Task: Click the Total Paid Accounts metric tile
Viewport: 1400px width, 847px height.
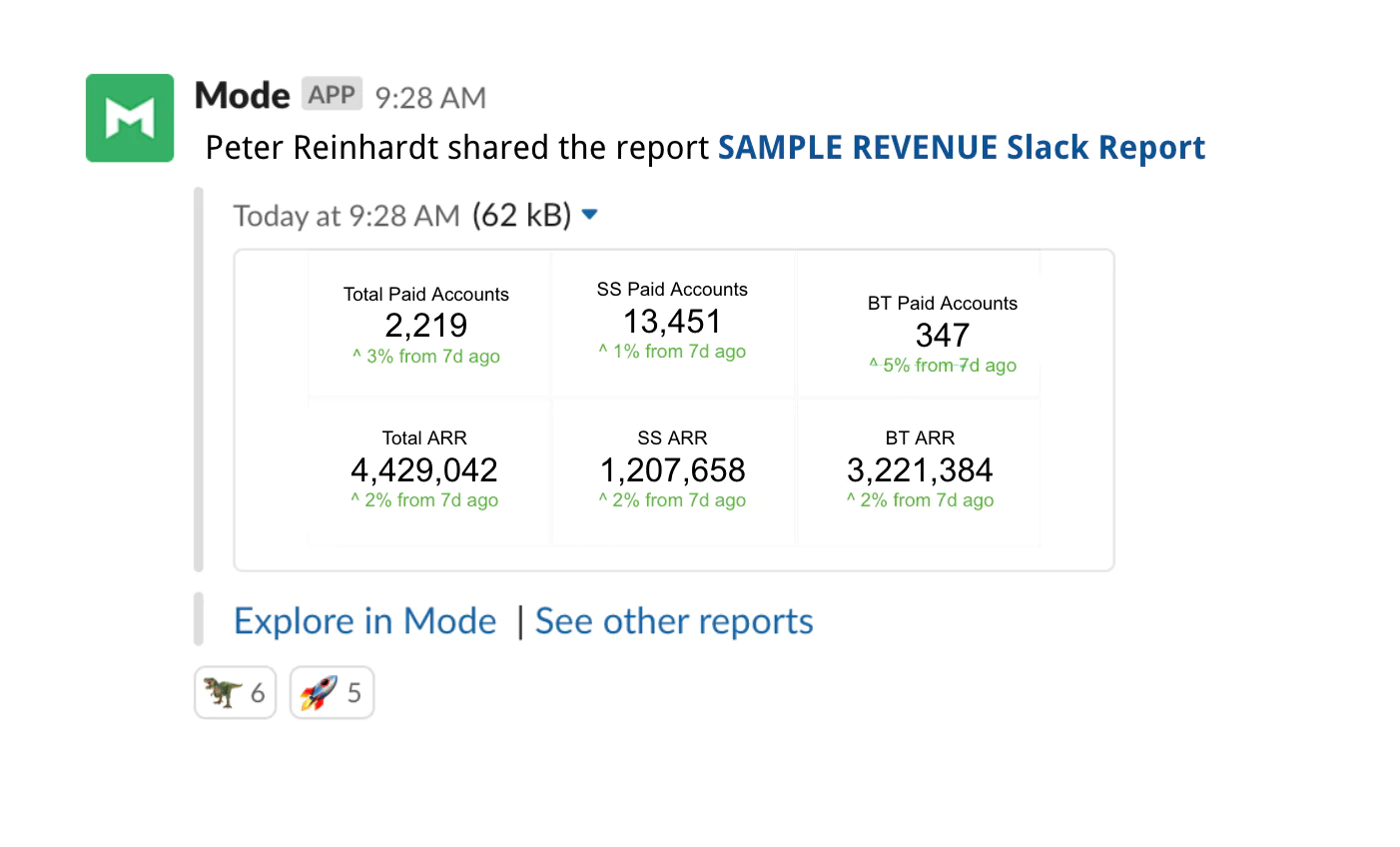Action: pyautogui.click(x=429, y=325)
